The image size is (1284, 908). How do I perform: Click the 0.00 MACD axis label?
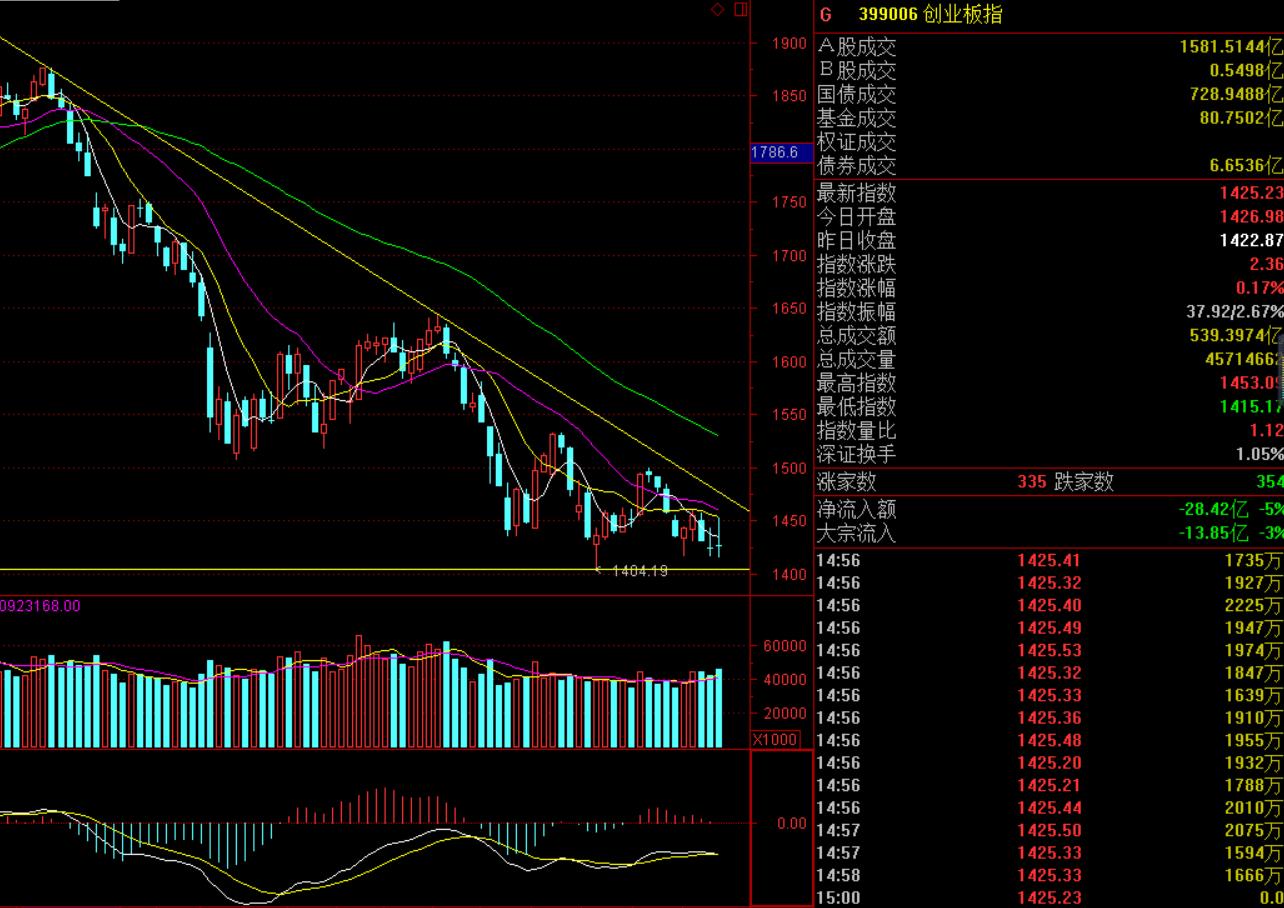tap(792, 824)
